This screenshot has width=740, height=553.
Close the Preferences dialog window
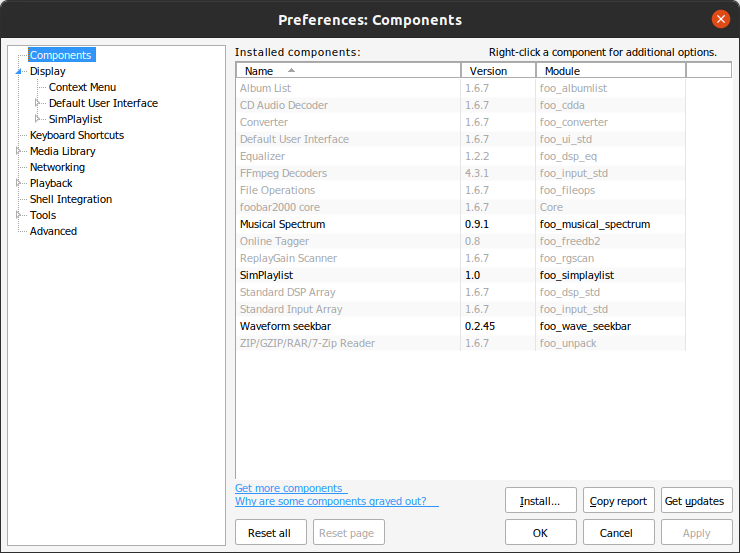(x=721, y=19)
